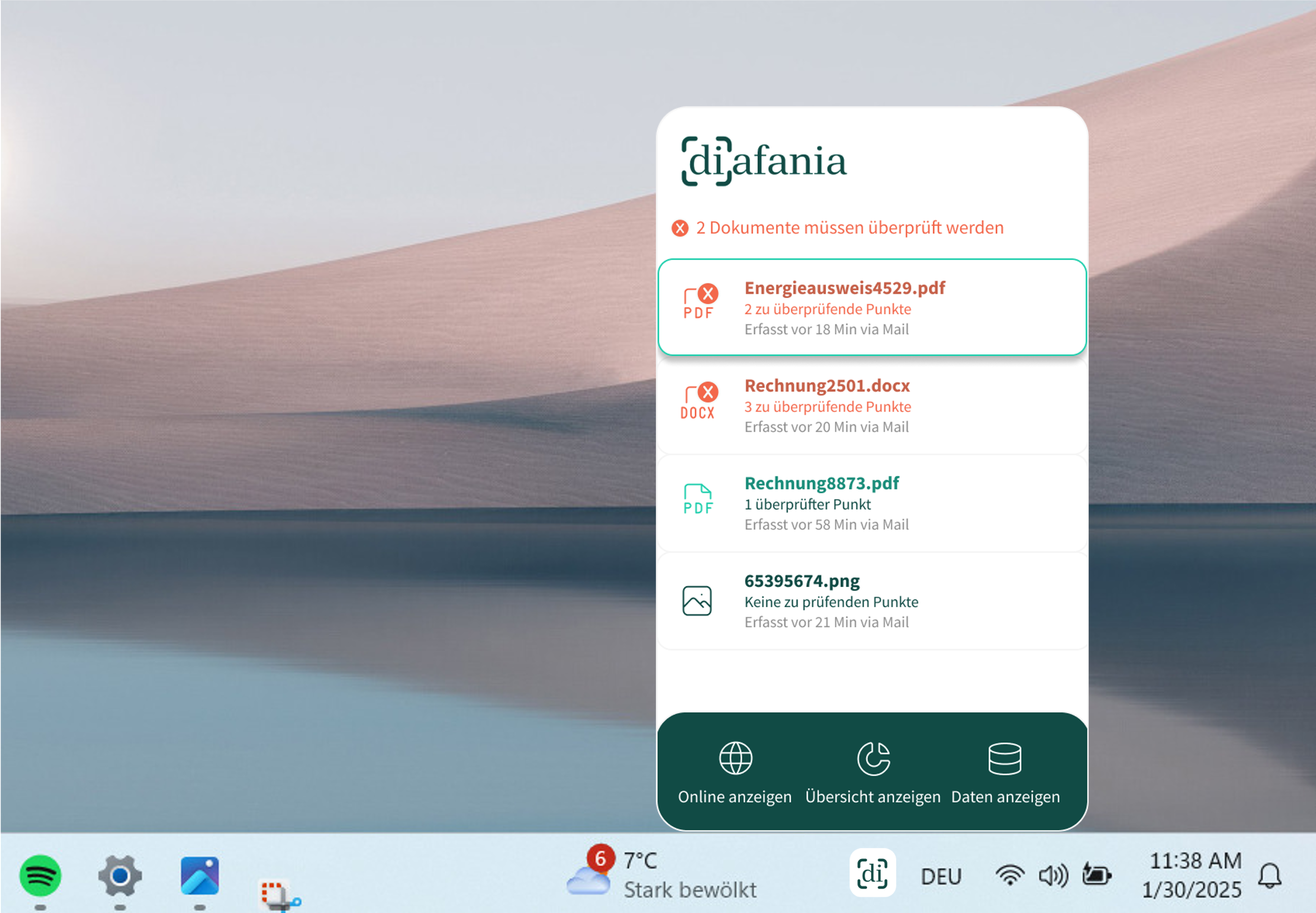The width and height of the screenshot is (1316, 913).
Task: Click the red DOCX error icon for Rechnung2501
Action: pyautogui.click(x=699, y=402)
